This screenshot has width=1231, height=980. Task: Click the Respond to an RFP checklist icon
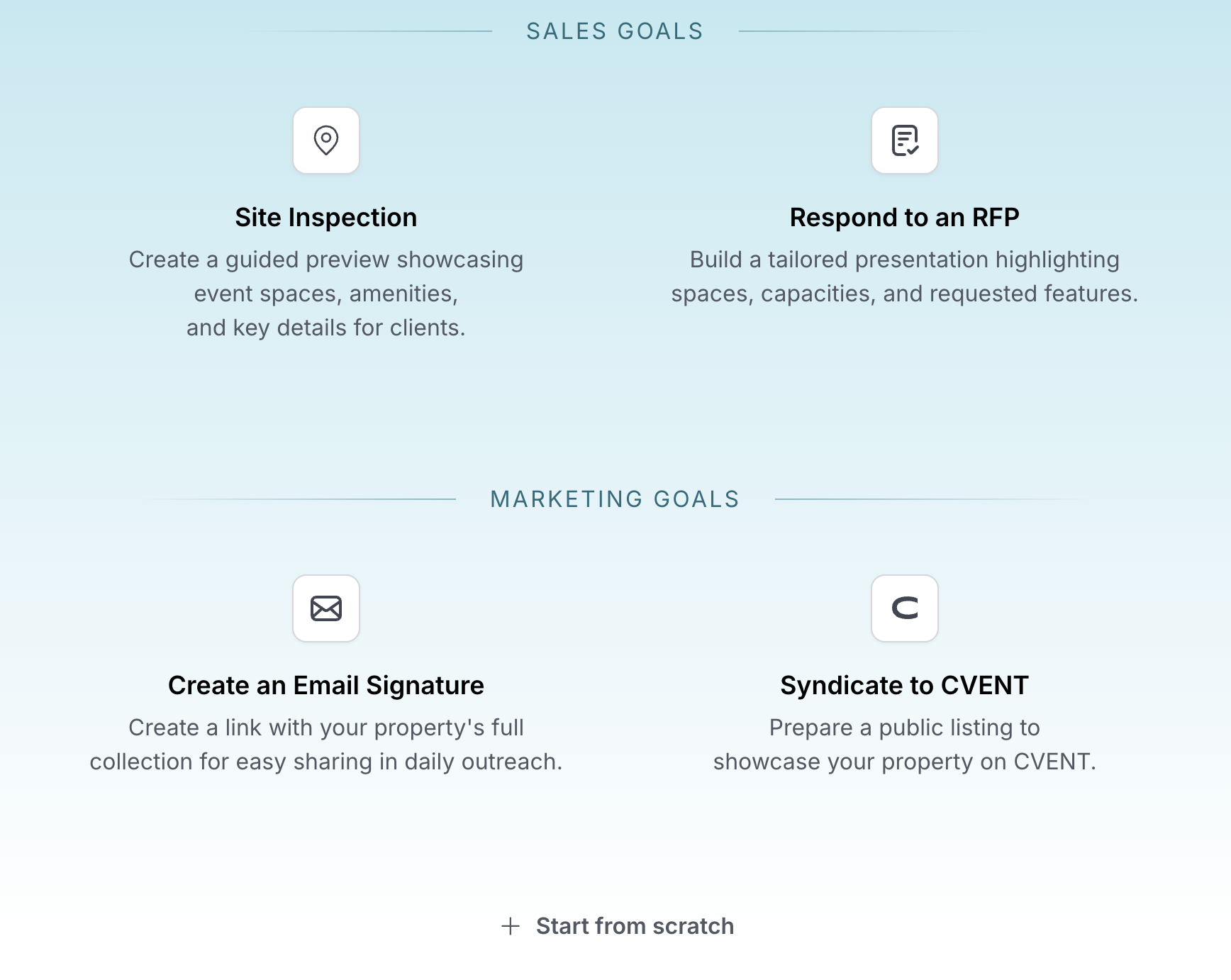pyautogui.click(x=905, y=140)
